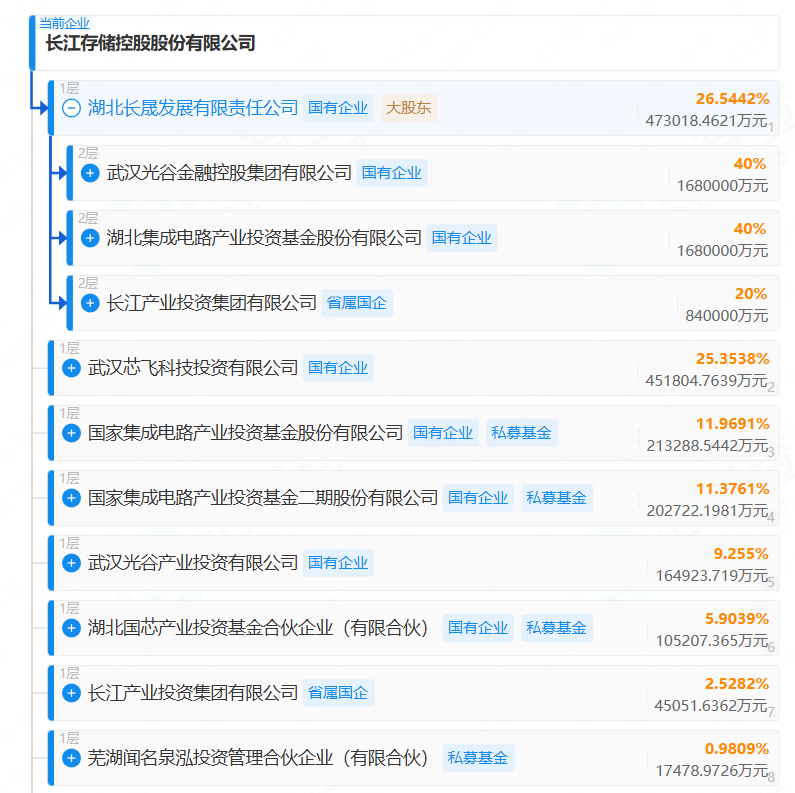Open 芜湖闻名泉泓投资管理合伙企业 link
Image resolution: width=795 pixels, height=793 pixels.
pos(258,758)
